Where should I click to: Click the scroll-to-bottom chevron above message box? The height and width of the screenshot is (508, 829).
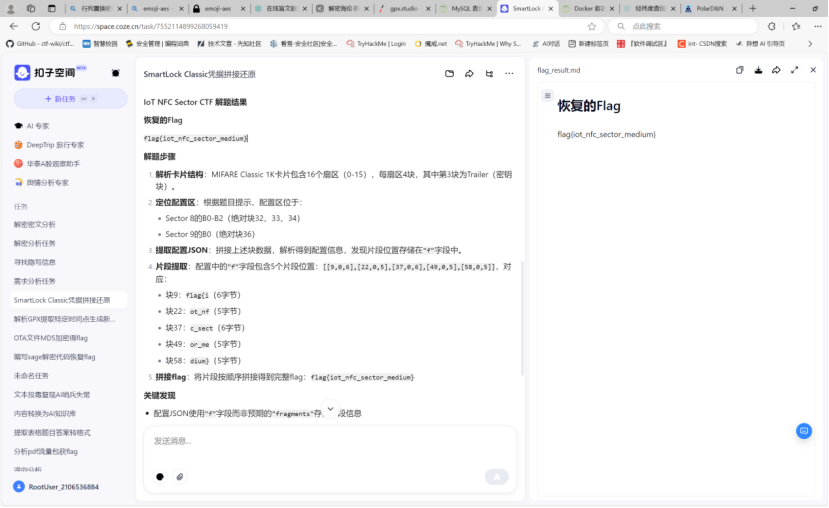[330, 409]
